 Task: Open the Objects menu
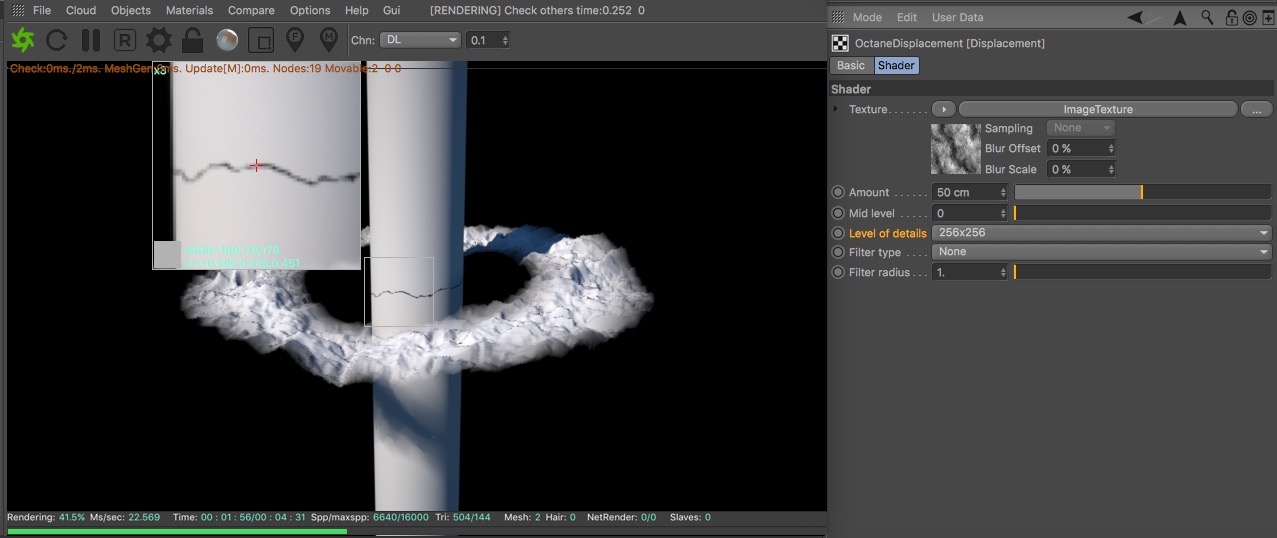click(131, 10)
